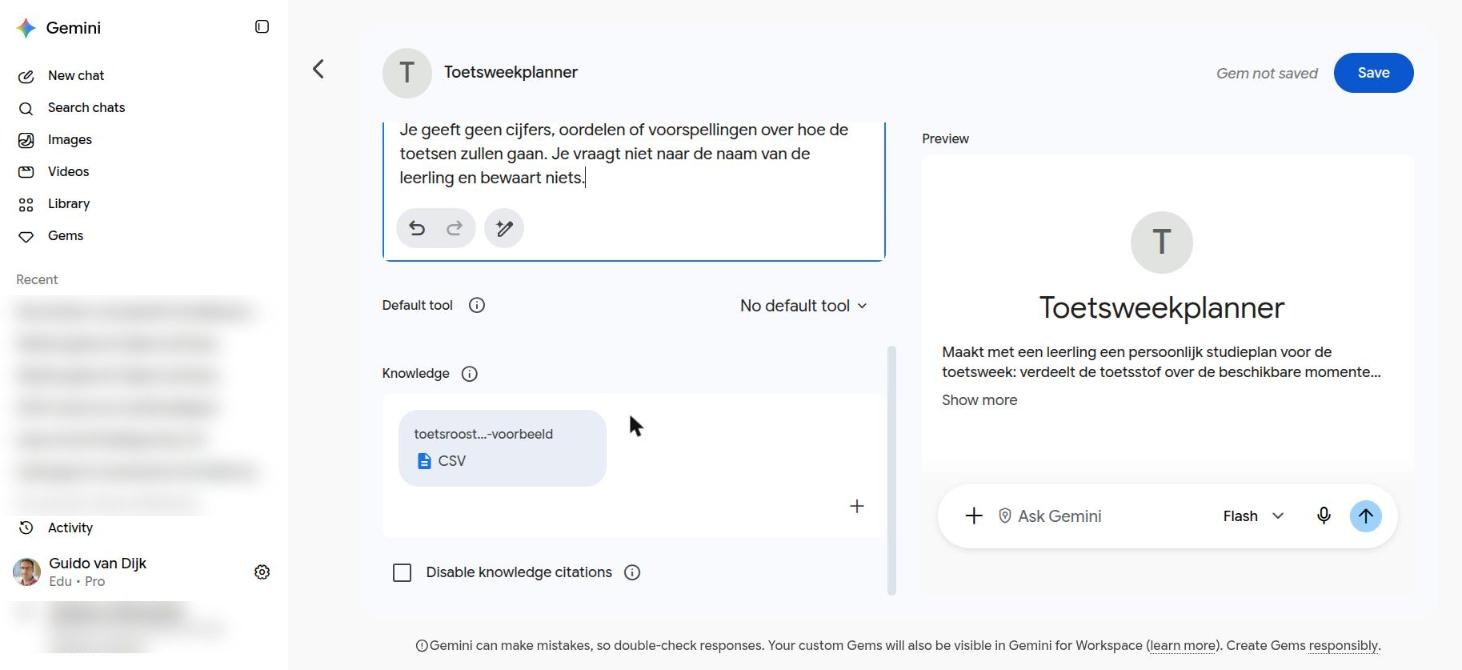
Task: Show info about knowledge citations
Action: click(632, 572)
